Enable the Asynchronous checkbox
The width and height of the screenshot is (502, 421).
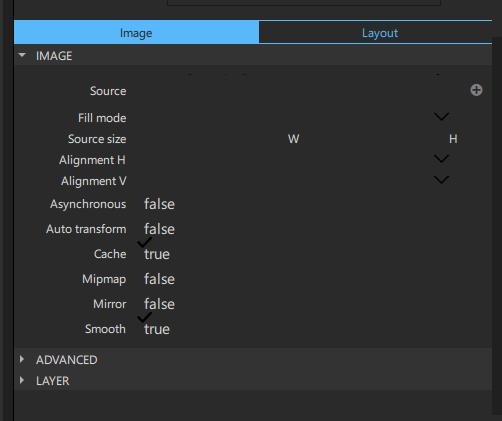point(159,204)
